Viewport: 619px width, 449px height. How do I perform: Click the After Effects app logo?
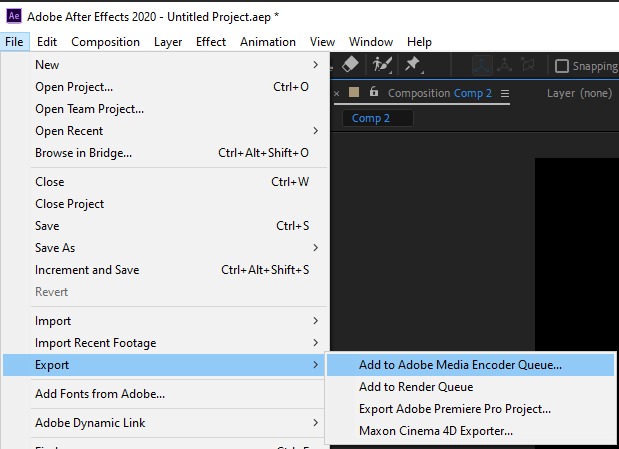pyautogui.click(x=14, y=16)
